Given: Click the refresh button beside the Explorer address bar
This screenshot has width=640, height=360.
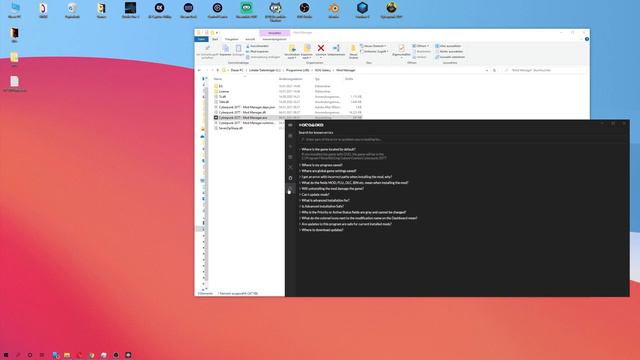Looking at the screenshot, I should click(494, 70).
